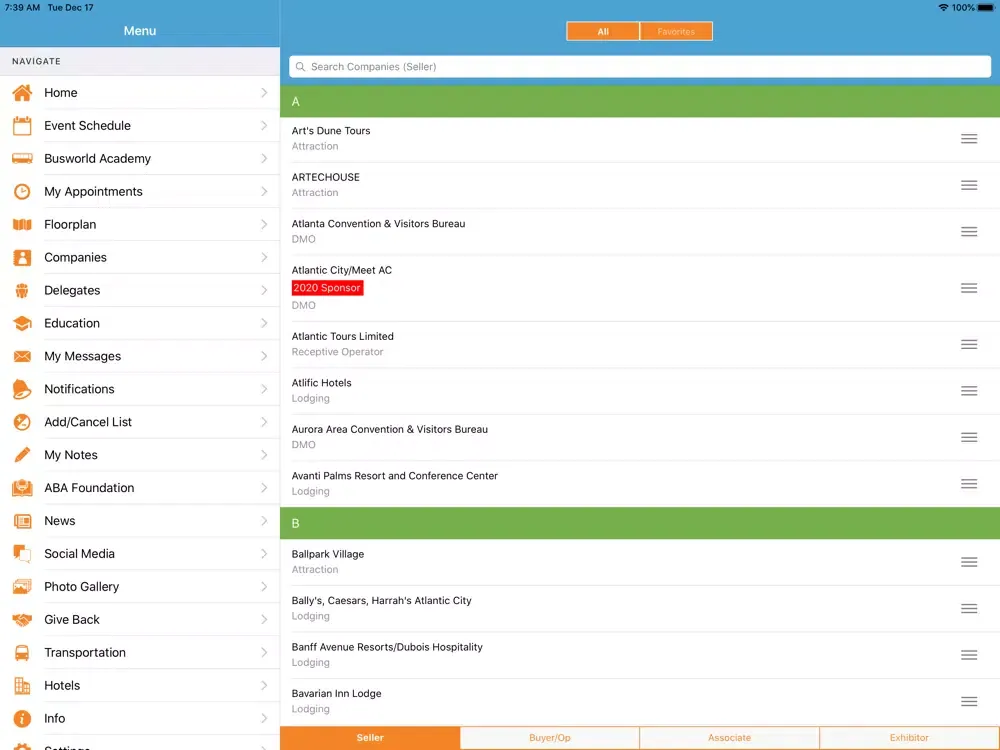Expand Photo Gallery chevron arrow
The image size is (1000, 750).
pos(264,587)
